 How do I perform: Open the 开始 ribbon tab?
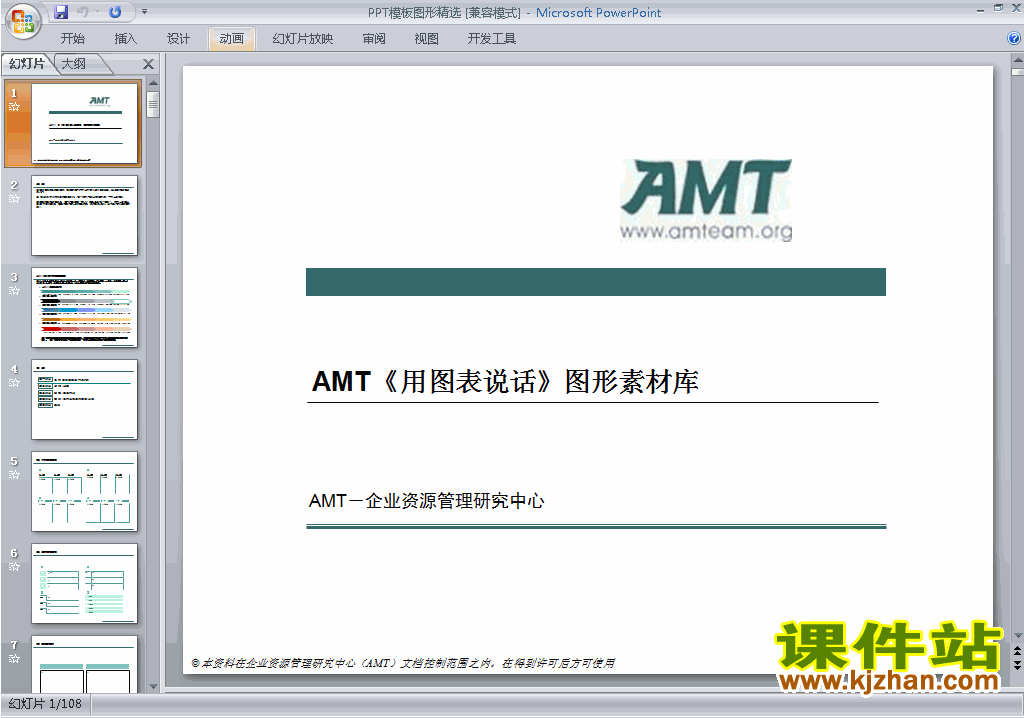[x=72, y=39]
